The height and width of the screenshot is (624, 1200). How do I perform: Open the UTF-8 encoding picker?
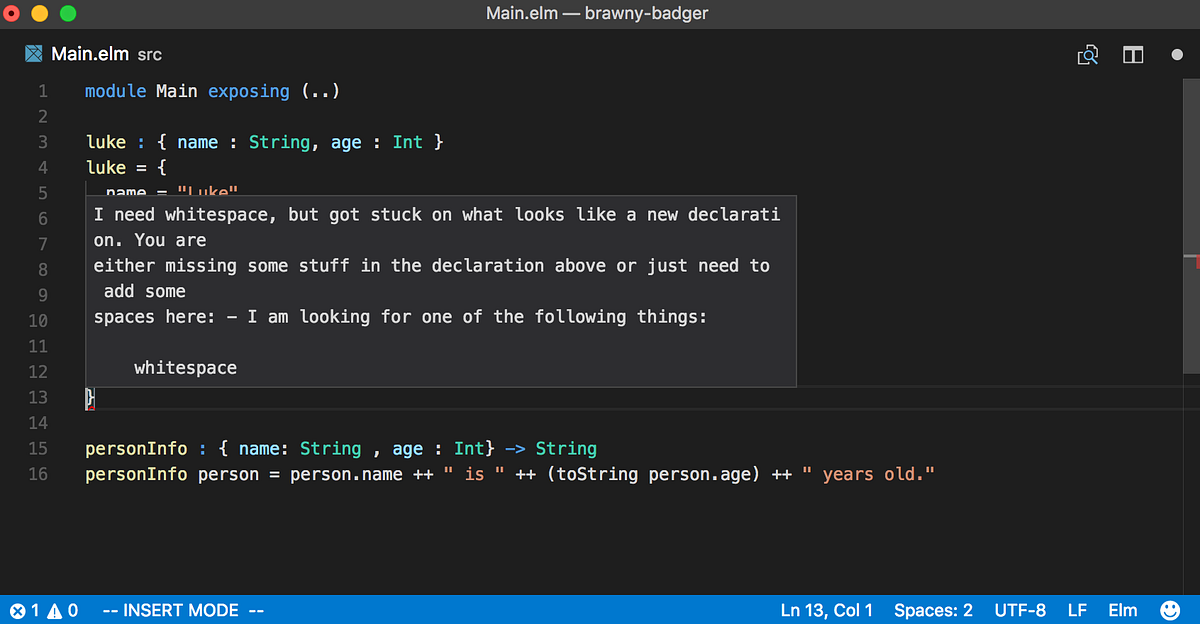1020,610
